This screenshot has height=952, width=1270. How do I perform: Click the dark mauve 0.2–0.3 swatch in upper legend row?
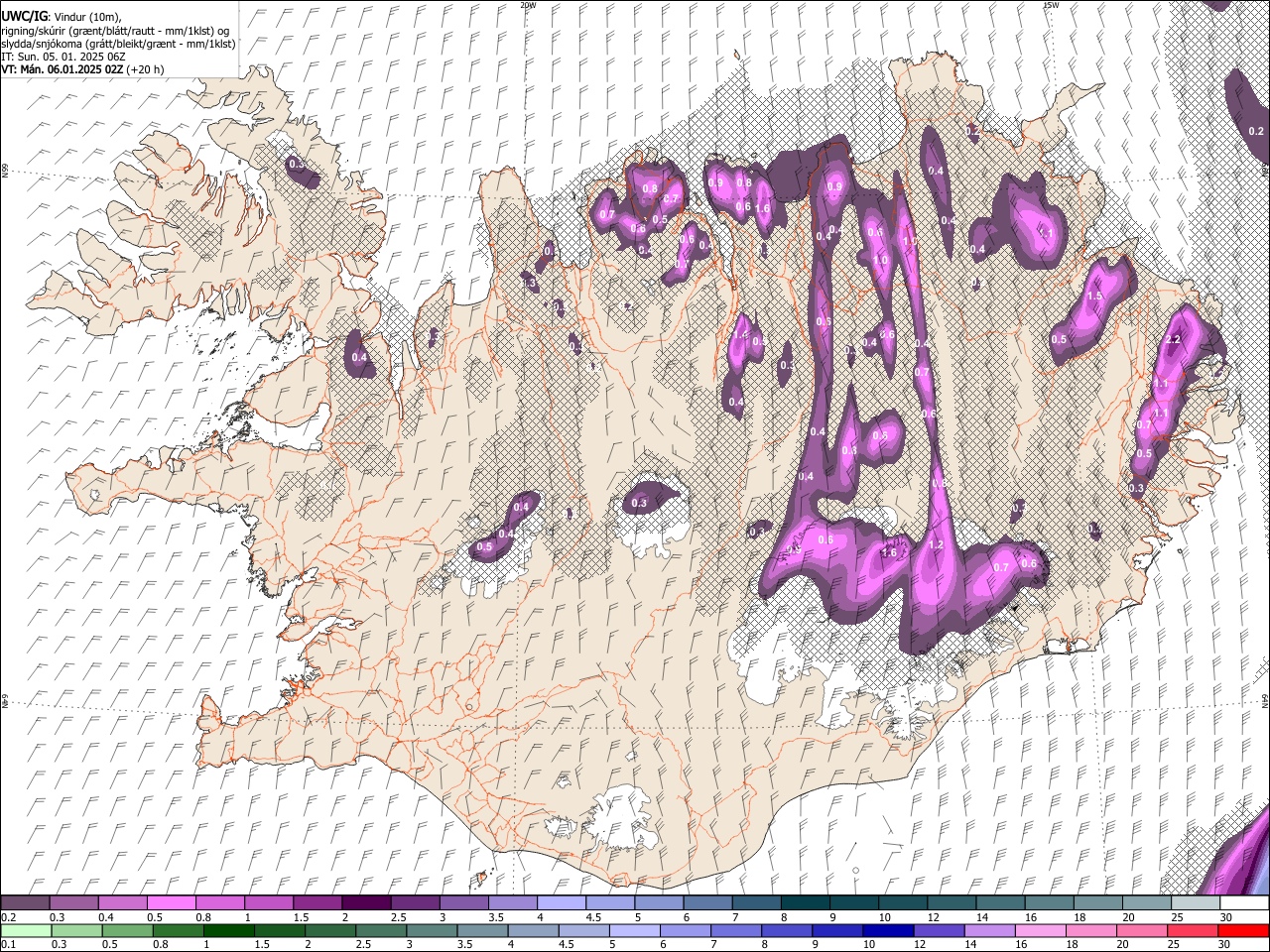pyautogui.click(x=25, y=903)
